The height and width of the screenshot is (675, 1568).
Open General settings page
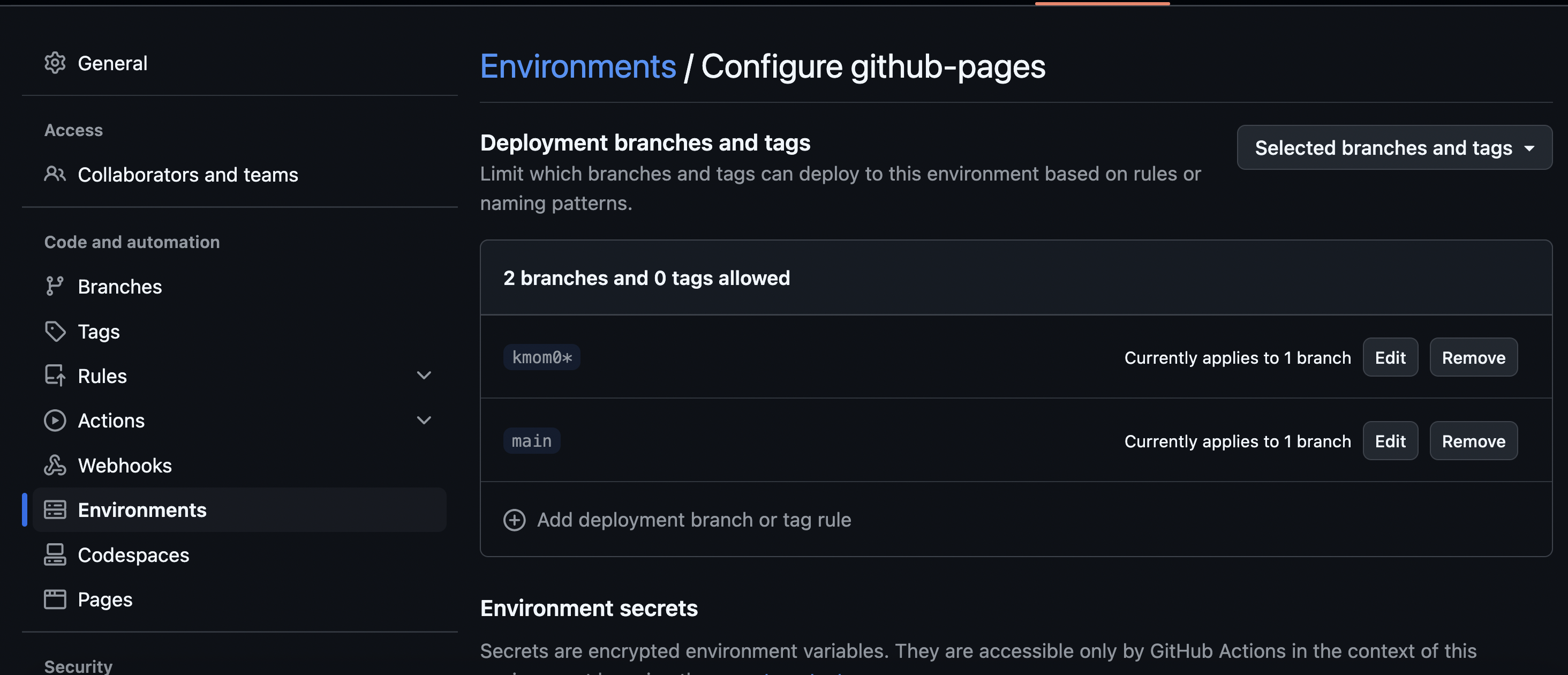[x=239, y=63]
